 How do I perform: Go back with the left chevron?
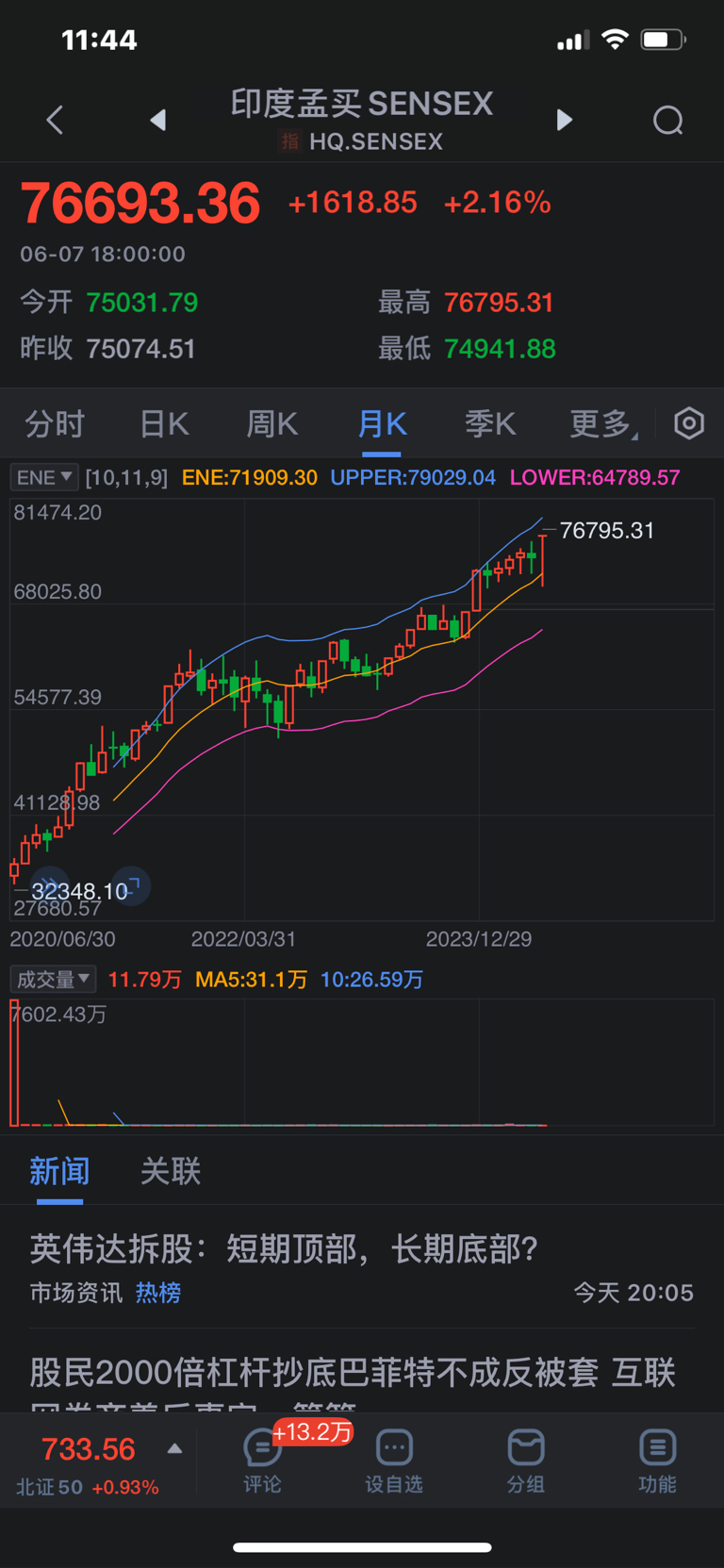[x=55, y=120]
